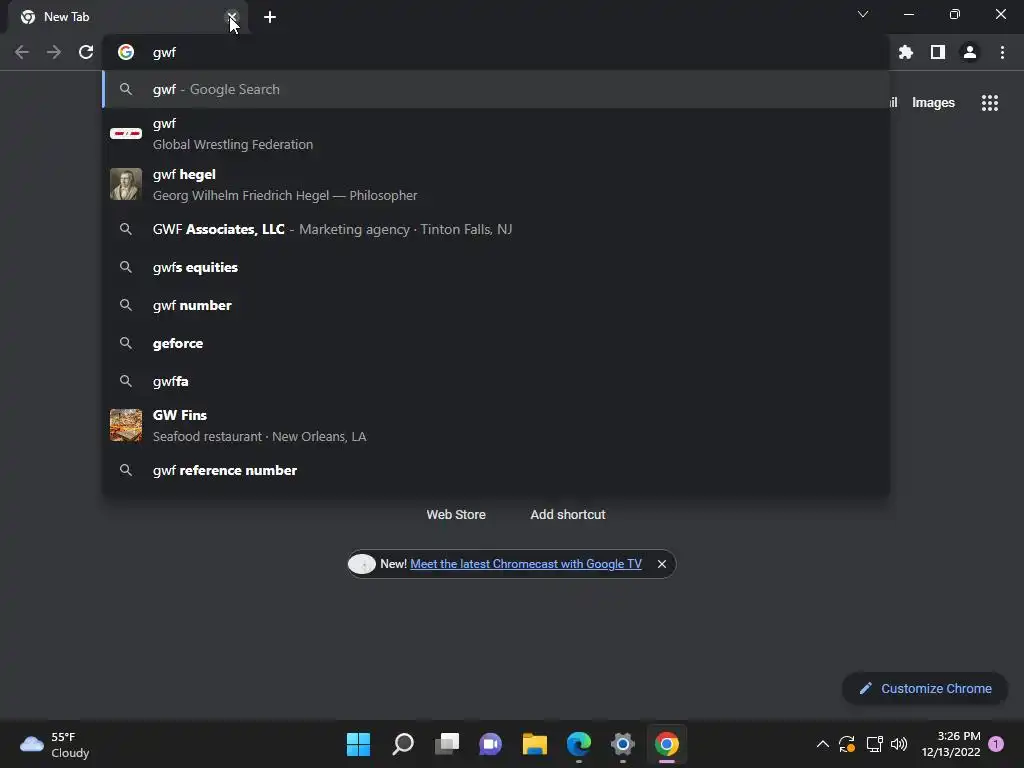The width and height of the screenshot is (1024, 768).
Task: Click the volume speaker tray icon
Action: click(x=899, y=744)
